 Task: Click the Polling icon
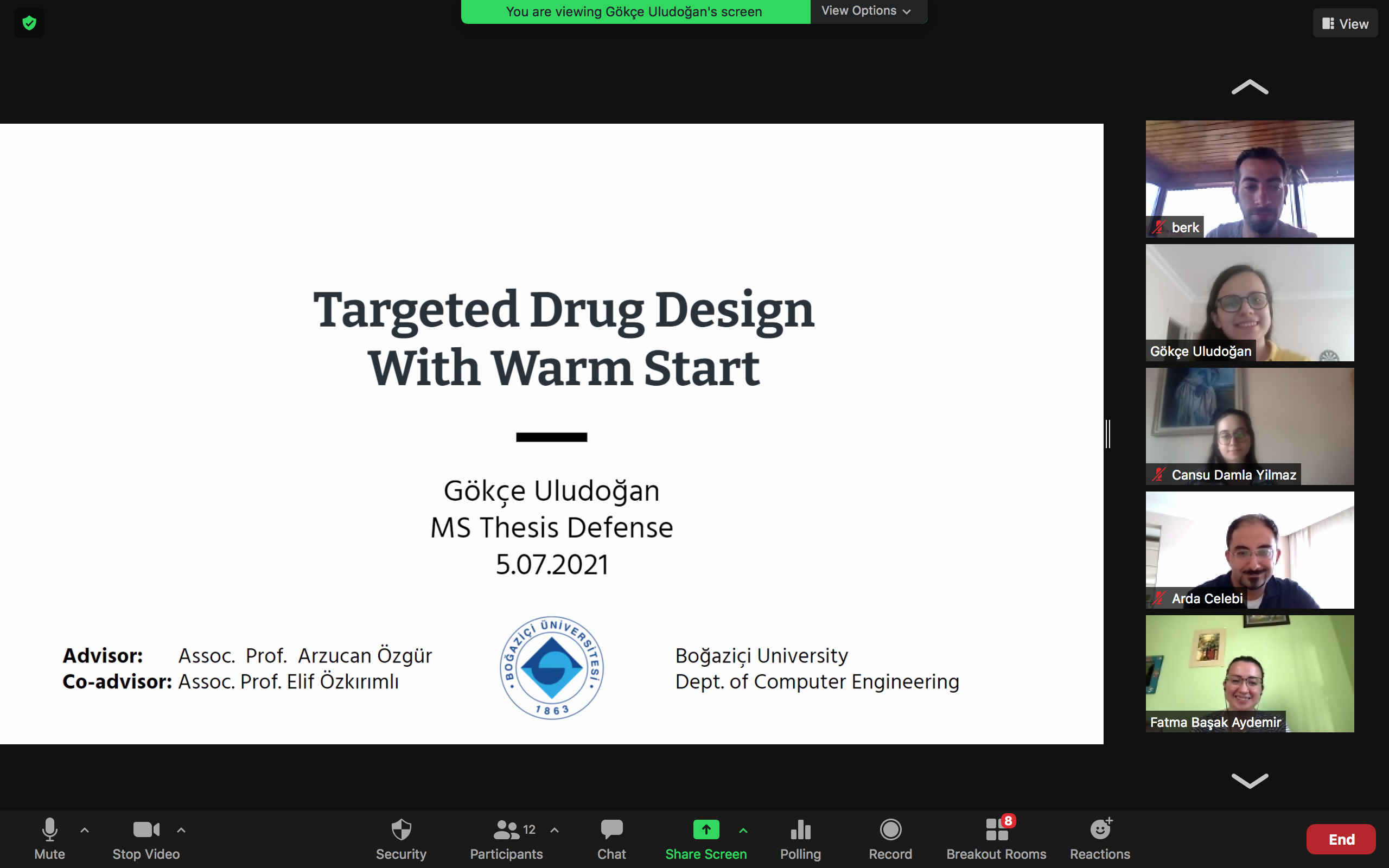click(x=800, y=830)
